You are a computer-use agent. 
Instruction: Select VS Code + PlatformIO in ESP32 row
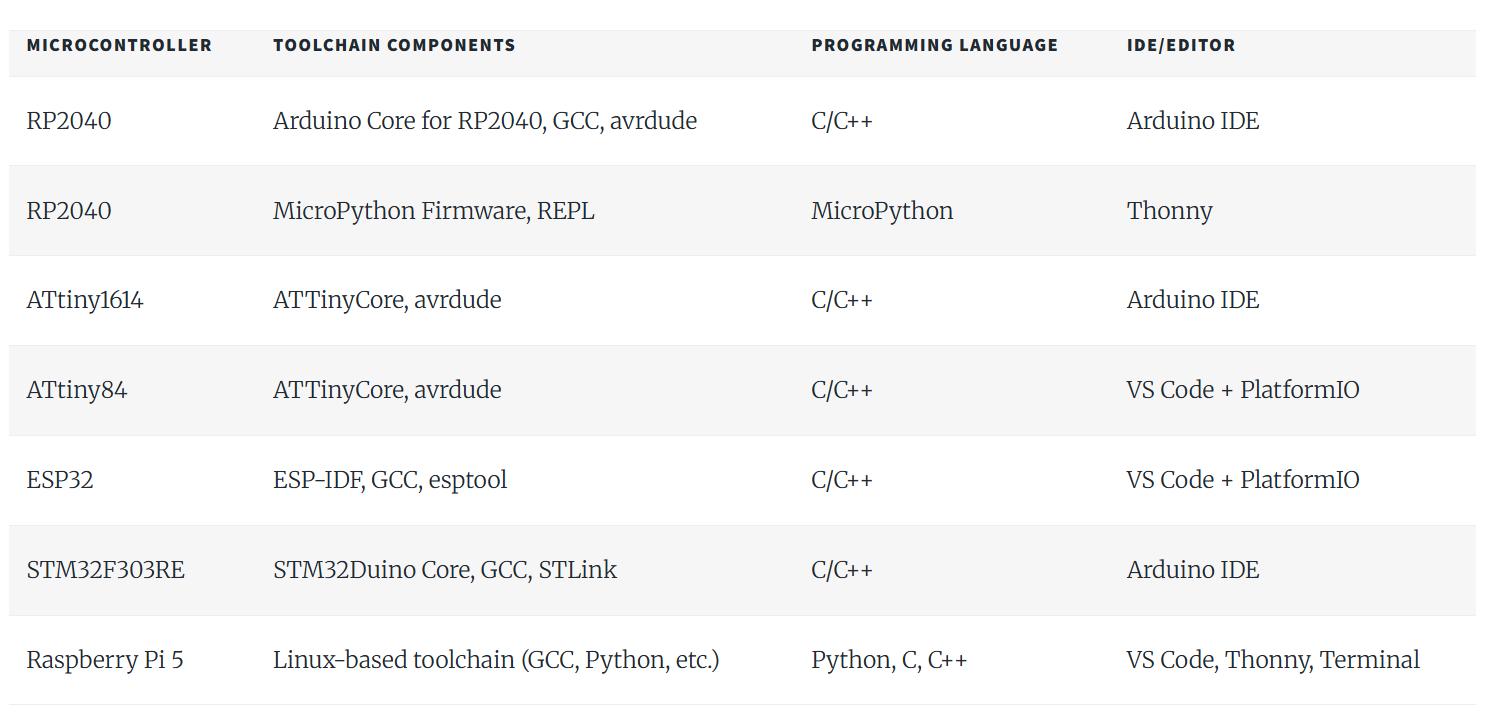1243,480
